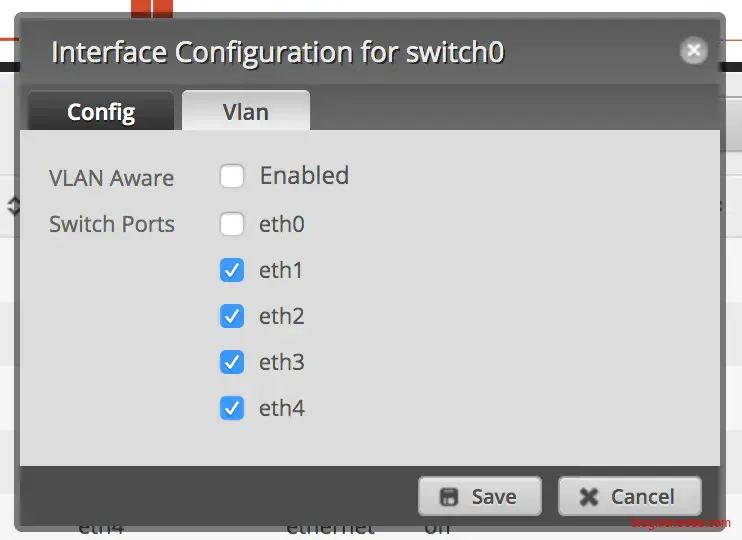The image size is (742, 540).
Task: Close the Interface Configuration dialog
Action: coord(693,51)
